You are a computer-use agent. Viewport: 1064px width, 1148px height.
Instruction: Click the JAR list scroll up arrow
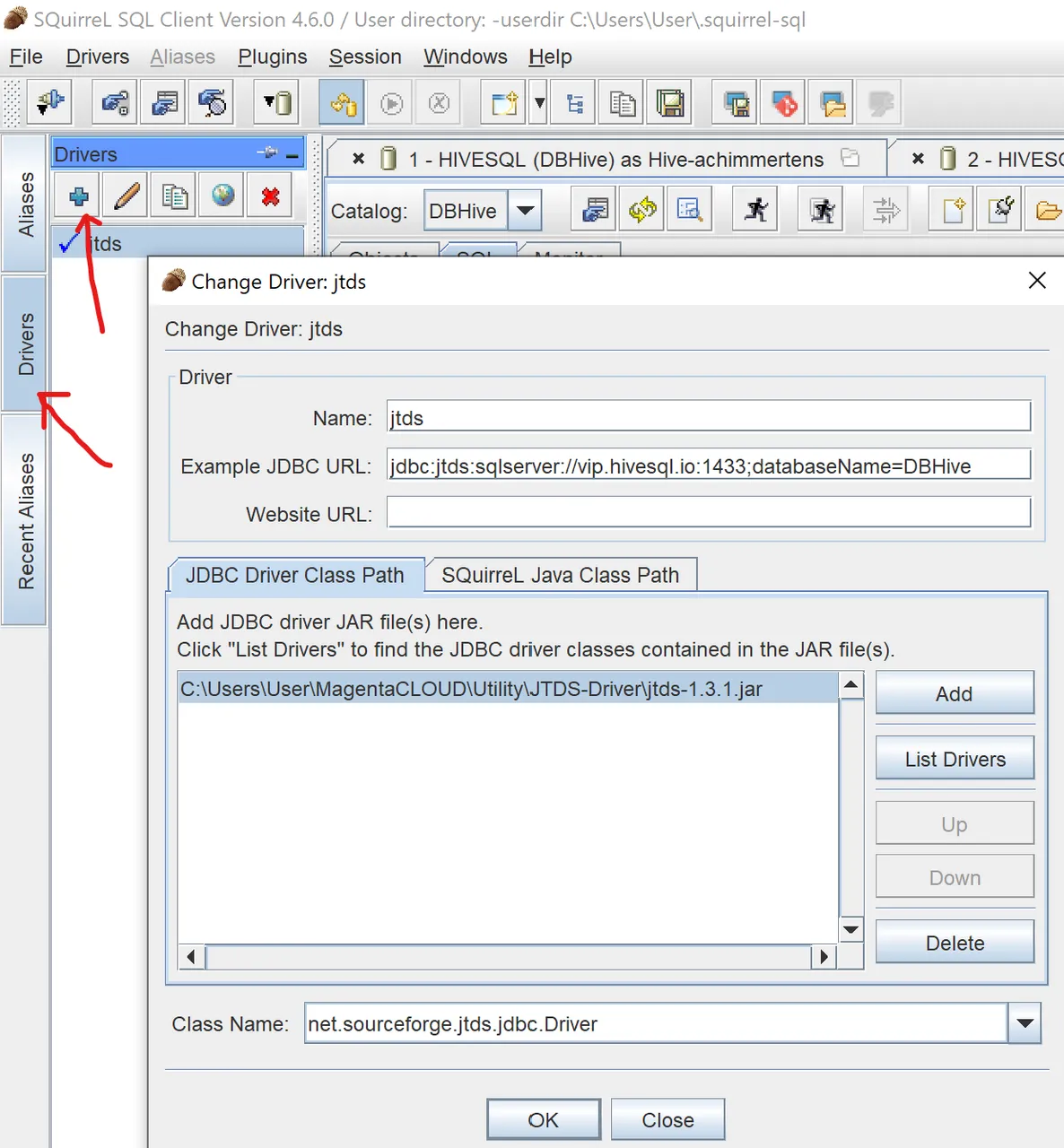(x=850, y=686)
